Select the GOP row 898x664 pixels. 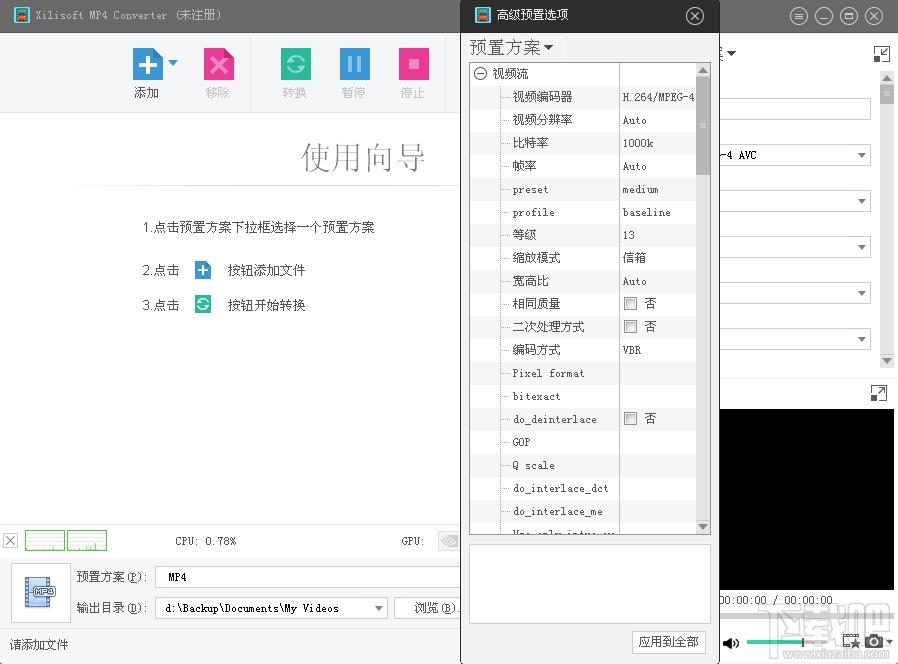click(x=583, y=442)
